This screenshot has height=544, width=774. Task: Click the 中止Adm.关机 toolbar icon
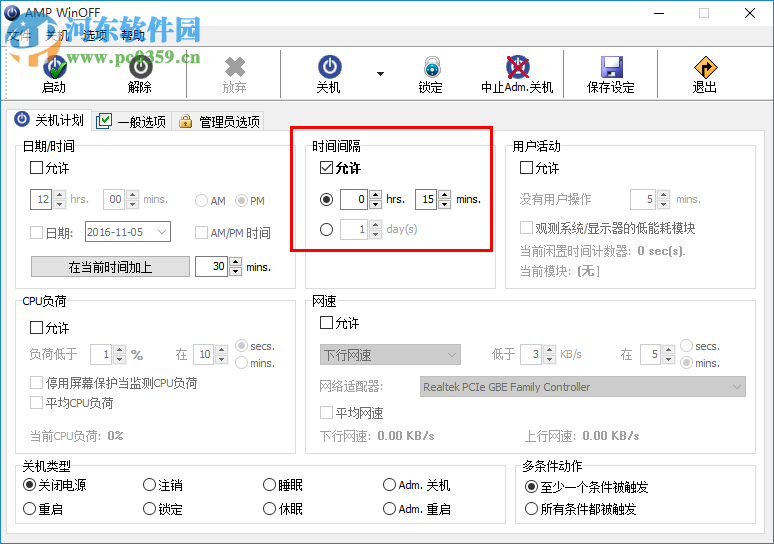(517, 67)
